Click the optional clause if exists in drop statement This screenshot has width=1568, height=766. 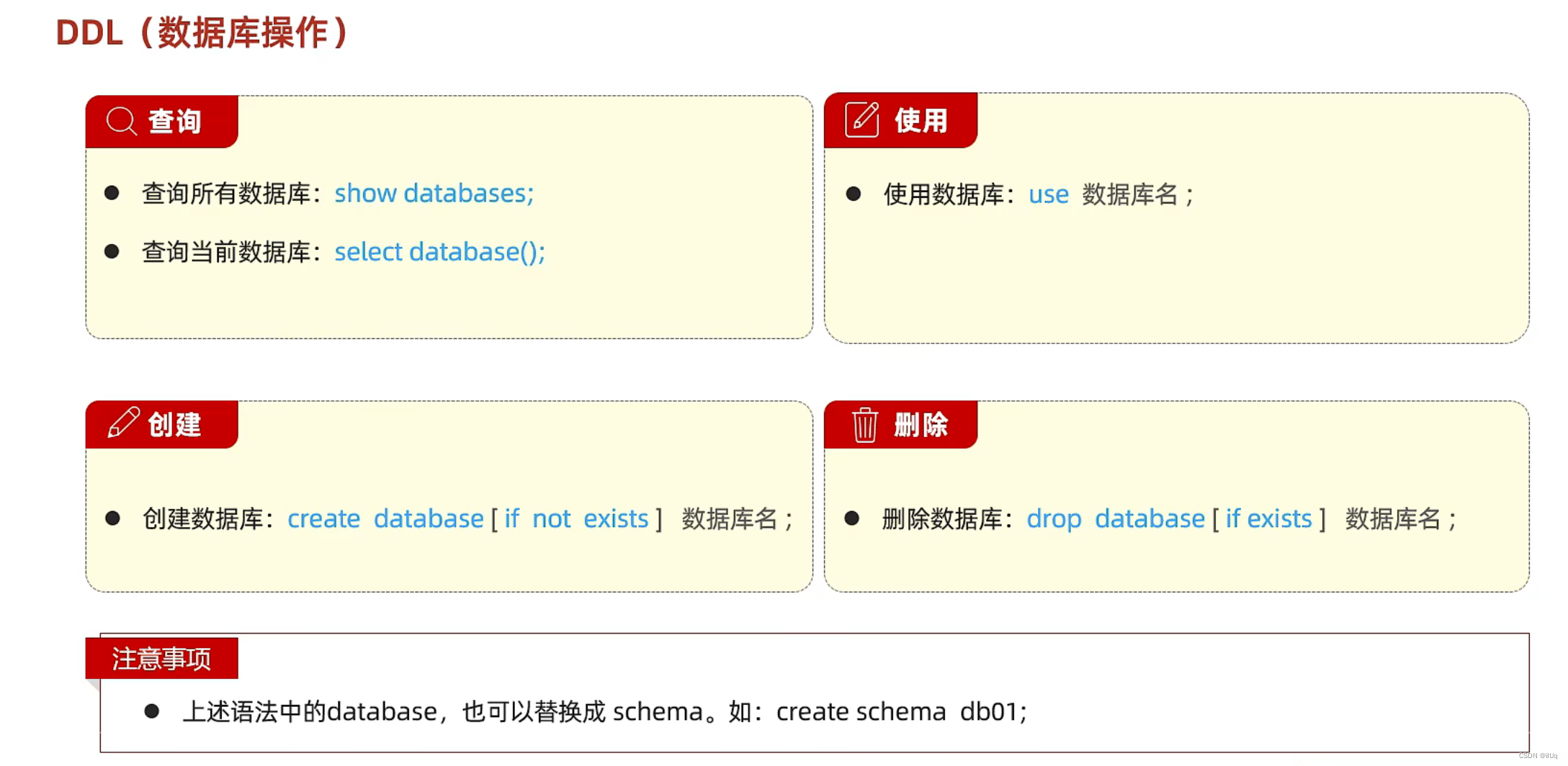click(1269, 518)
